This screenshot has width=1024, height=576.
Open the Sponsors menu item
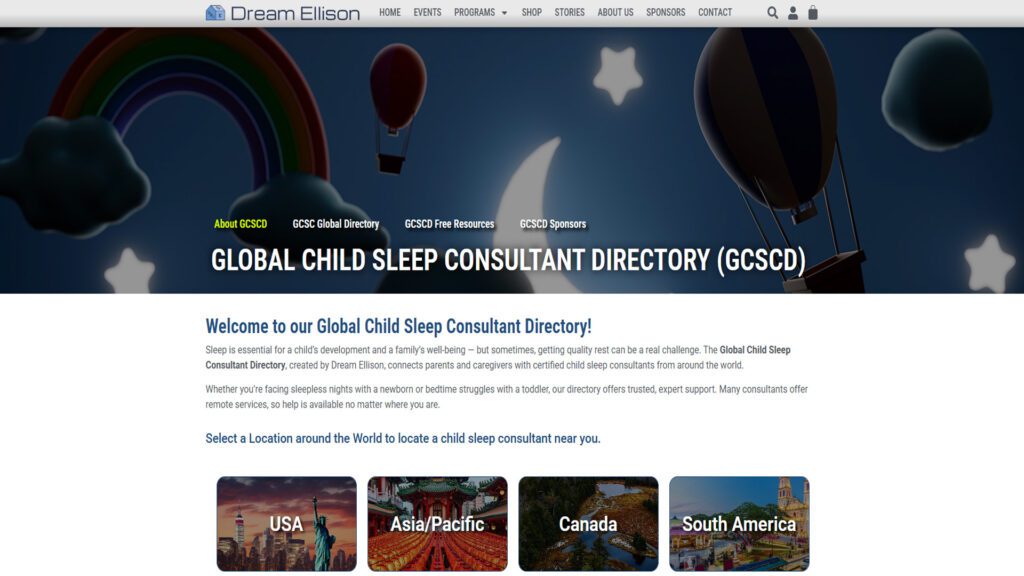(665, 13)
